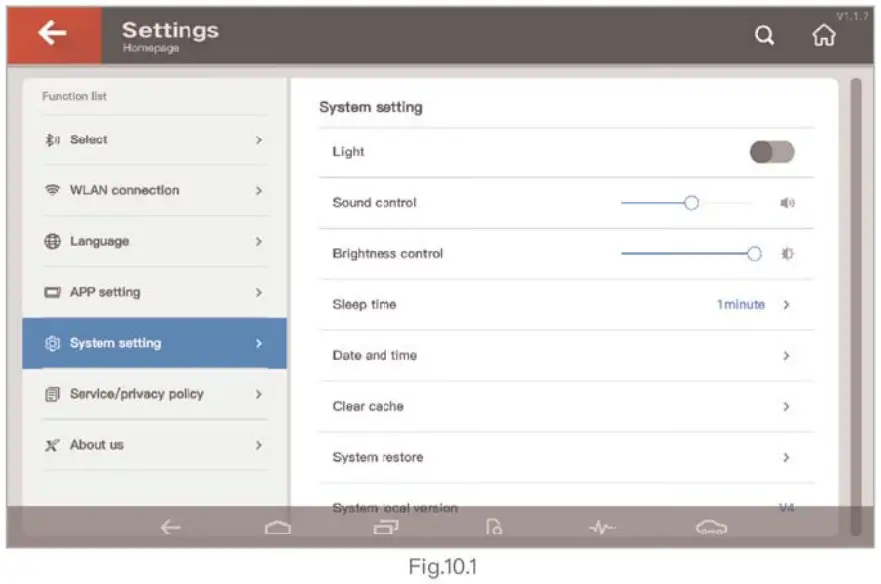Expand the Service/privacy policy chevron
Image resolution: width=881 pixels, height=584 pixels.
pyautogui.click(x=258, y=394)
